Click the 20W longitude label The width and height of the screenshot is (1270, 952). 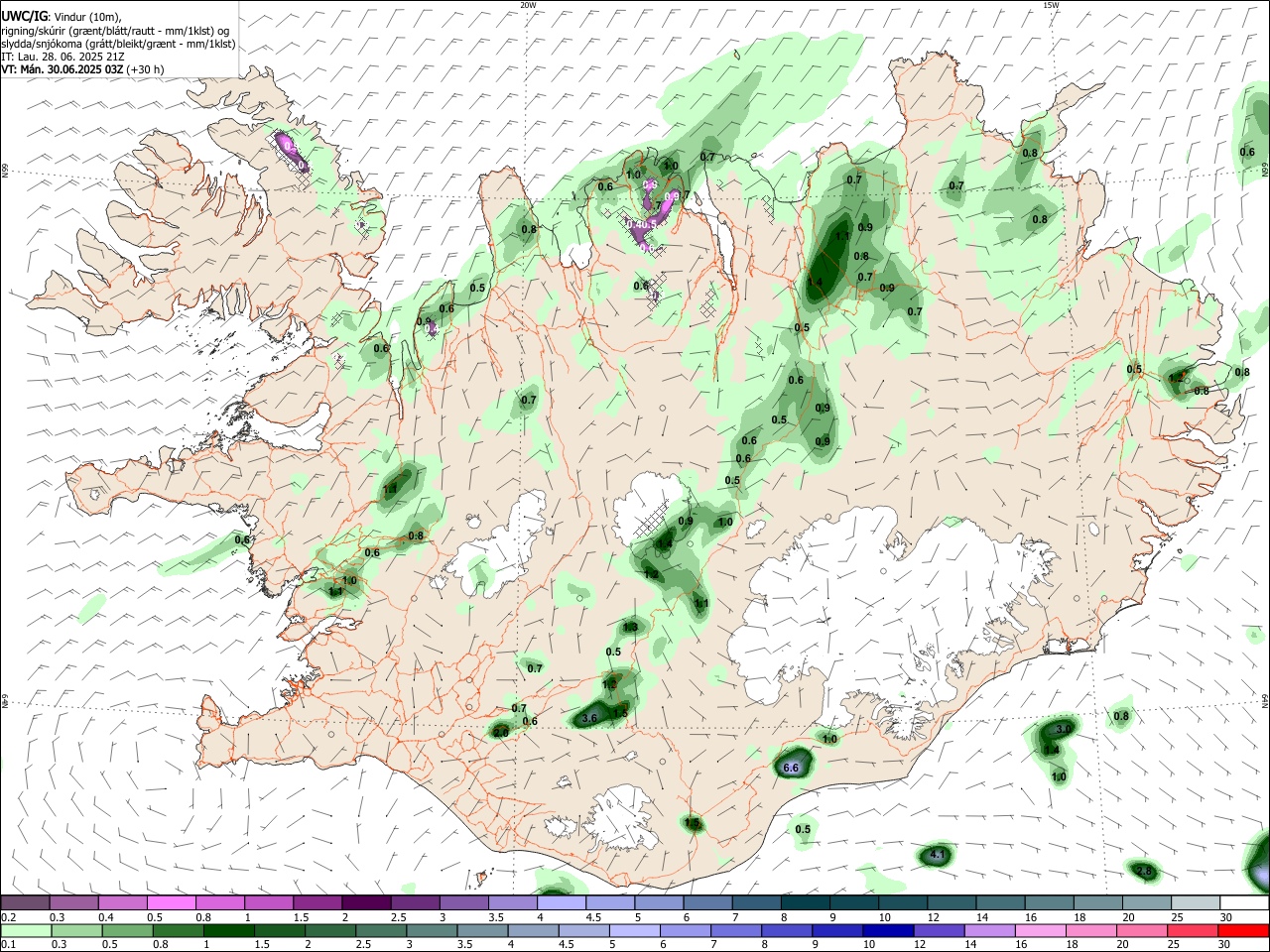point(528,5)
